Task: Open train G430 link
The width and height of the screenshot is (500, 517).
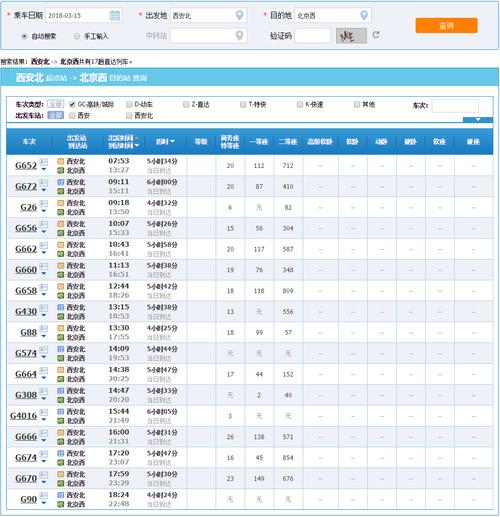Action: (26, 311)
